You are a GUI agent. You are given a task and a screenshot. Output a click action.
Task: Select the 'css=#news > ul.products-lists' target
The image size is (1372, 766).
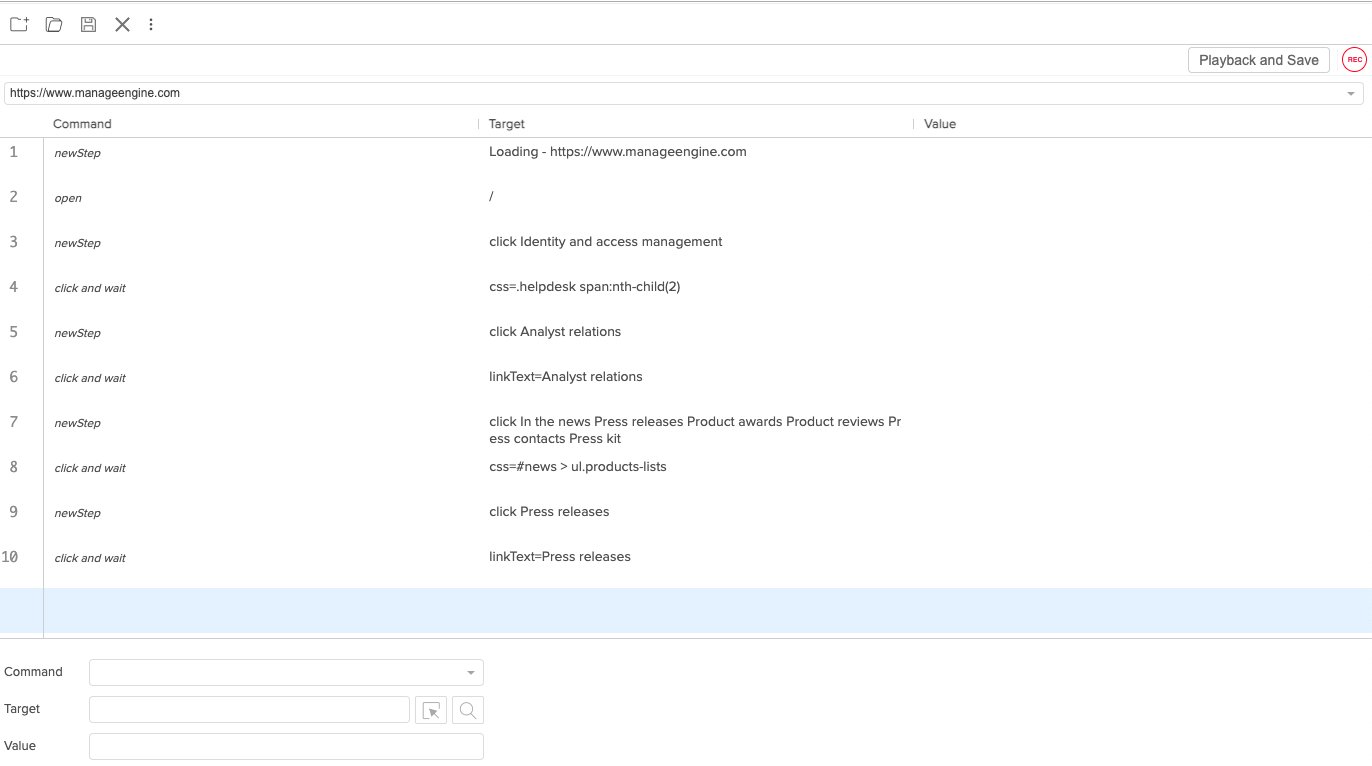pos(578,467)
